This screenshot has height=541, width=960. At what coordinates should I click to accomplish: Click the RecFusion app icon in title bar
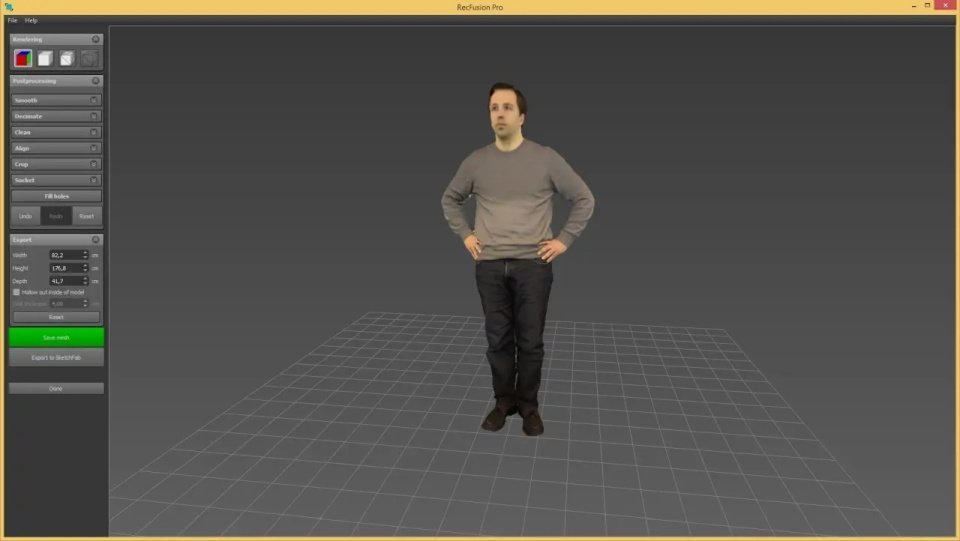pos(9,7)
